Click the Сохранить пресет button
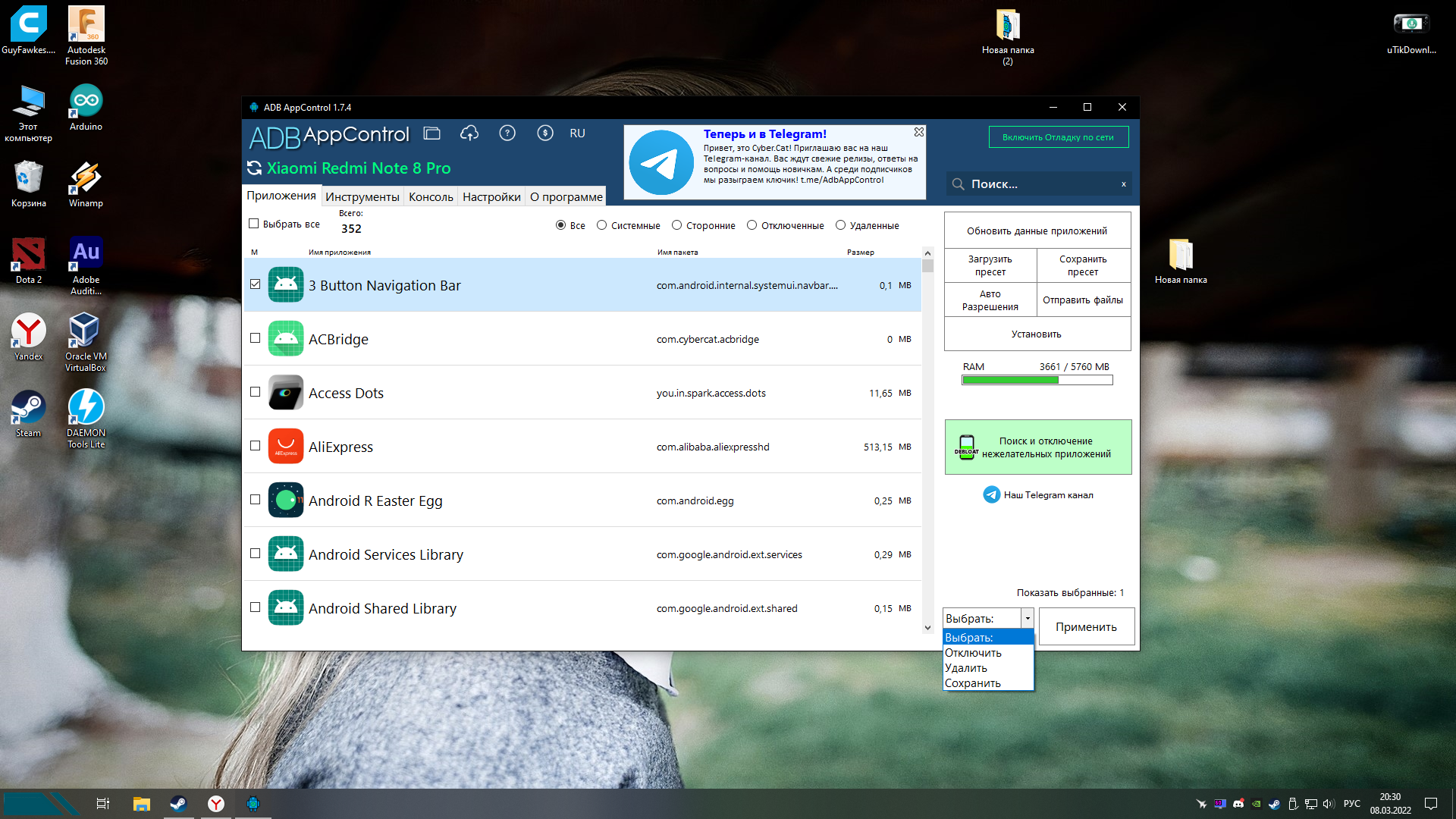 pyautogui.click(x=1083, y=265)
